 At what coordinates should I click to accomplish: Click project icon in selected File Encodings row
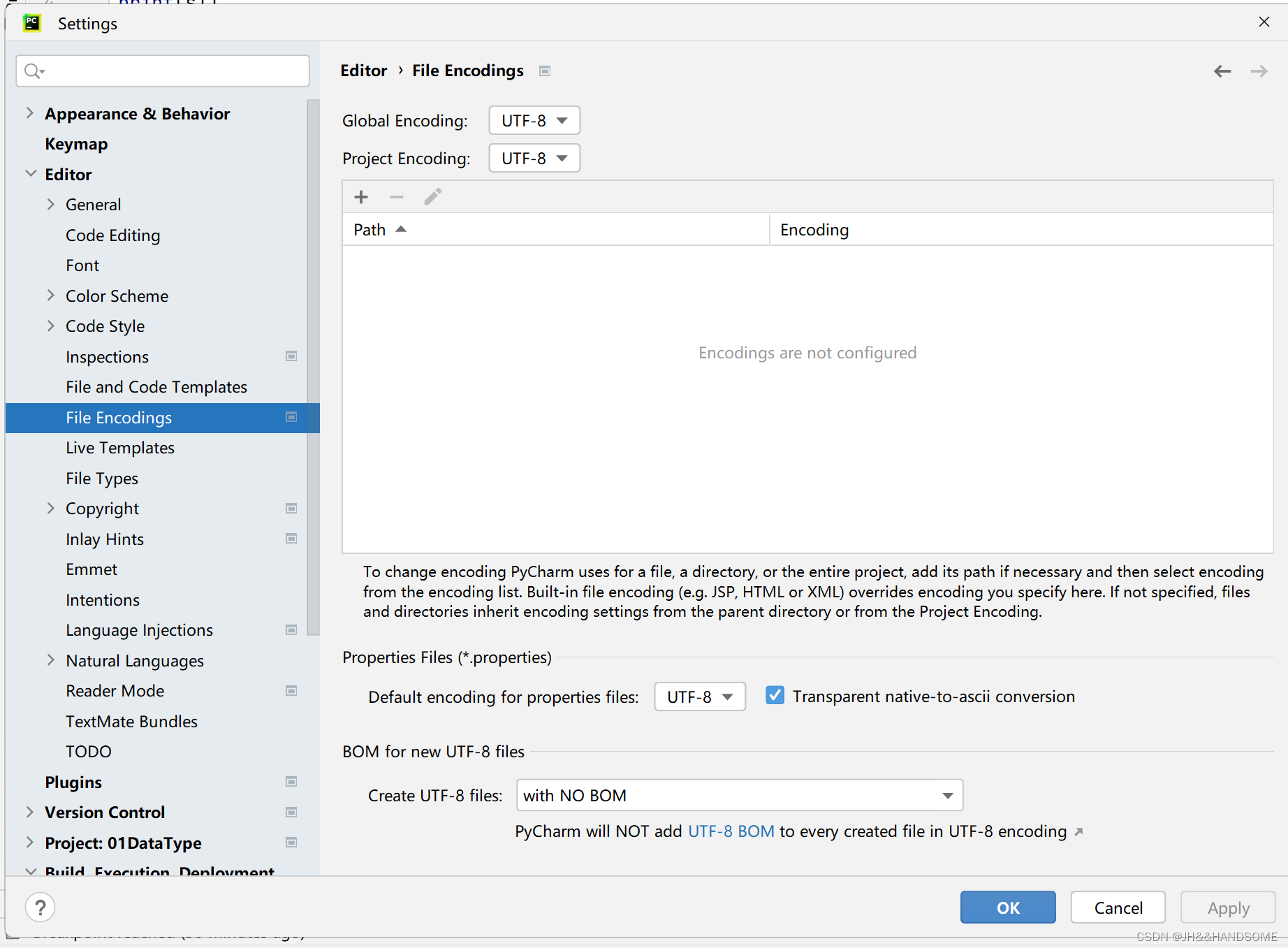(x=291, y=417)
